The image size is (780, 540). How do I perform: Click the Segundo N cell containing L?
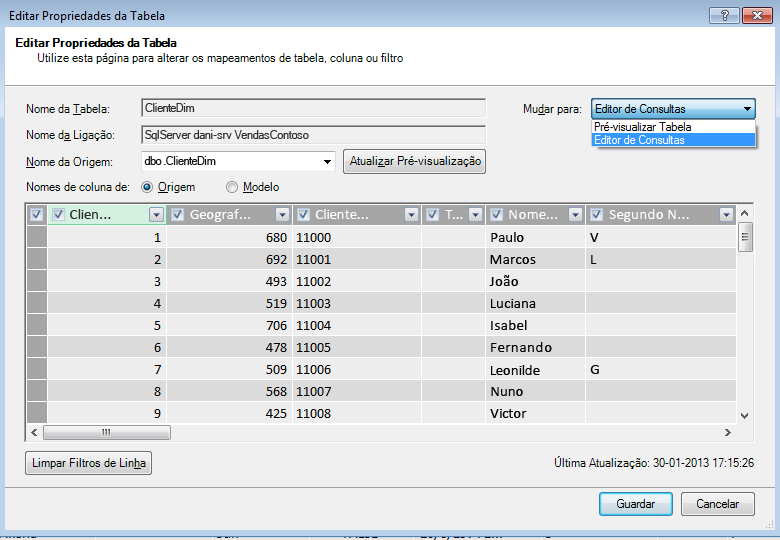click(x=661, y=259)
